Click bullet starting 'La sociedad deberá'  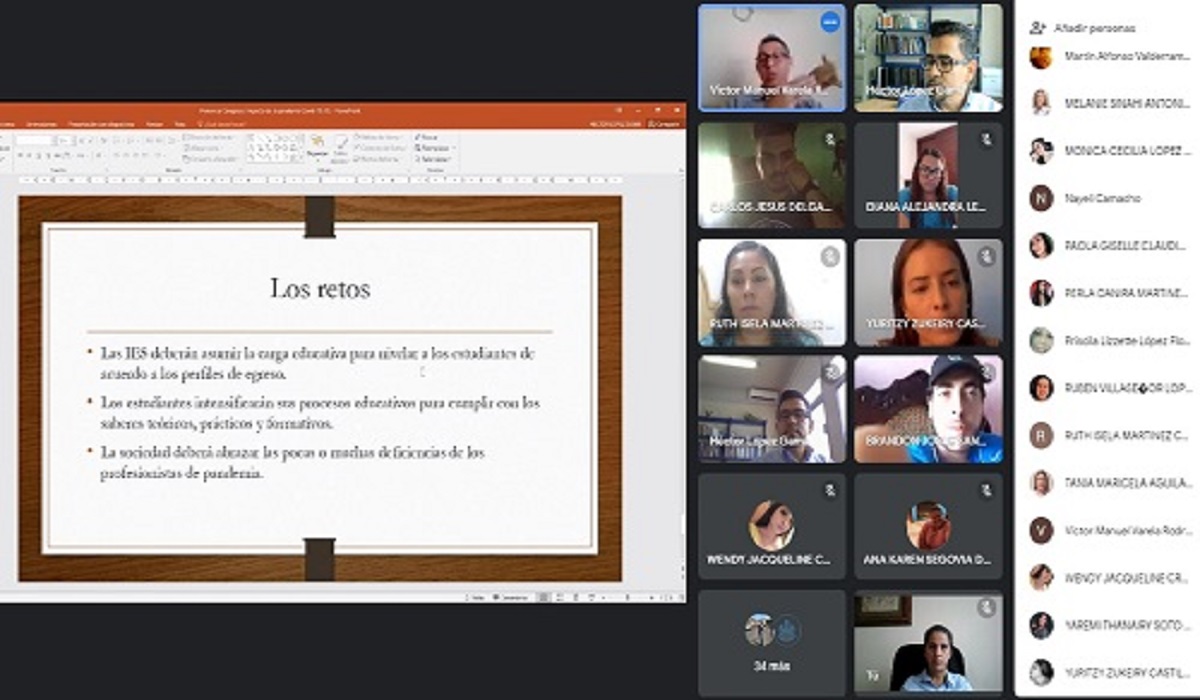tap(292, 462)
